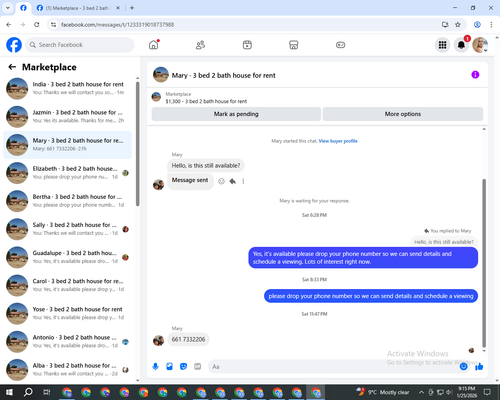Screen dimensions: 500x400
Task: Select Mary's conversation in the list
Action: (x=68, y=145)
